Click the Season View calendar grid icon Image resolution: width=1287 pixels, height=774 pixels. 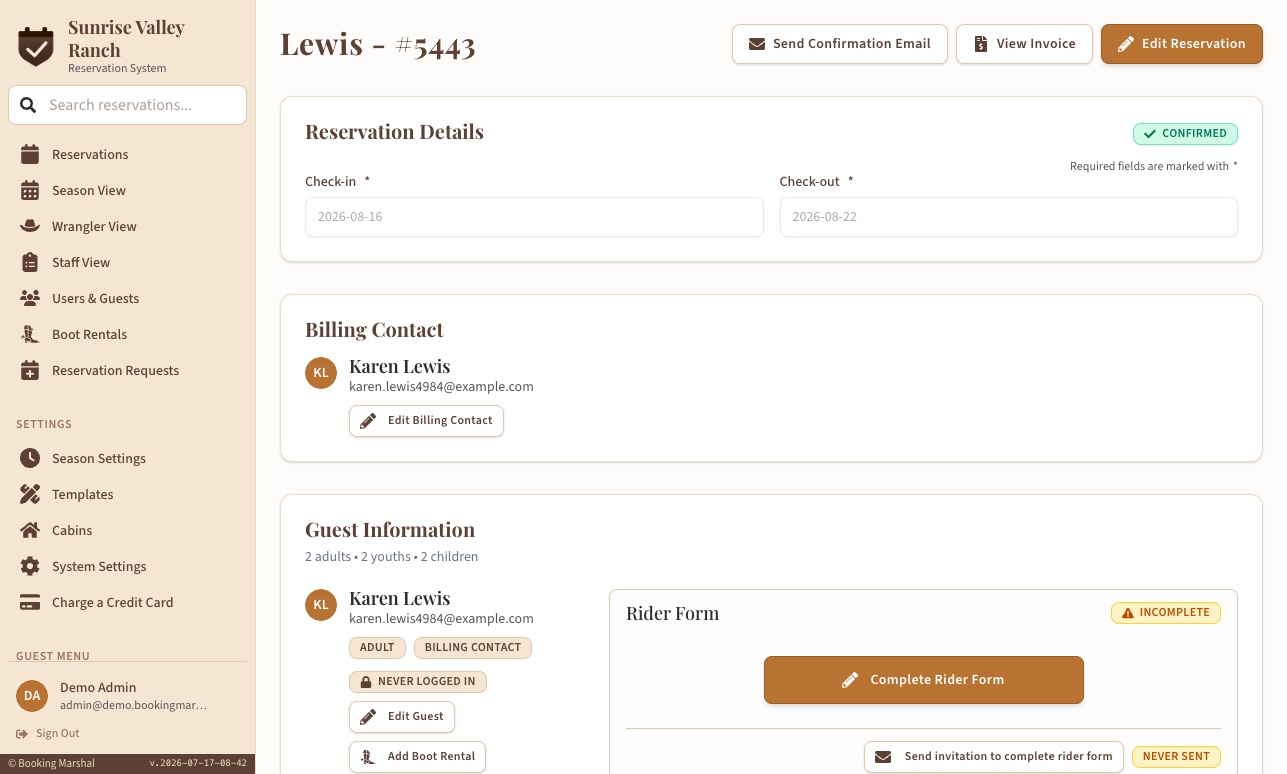30,190
